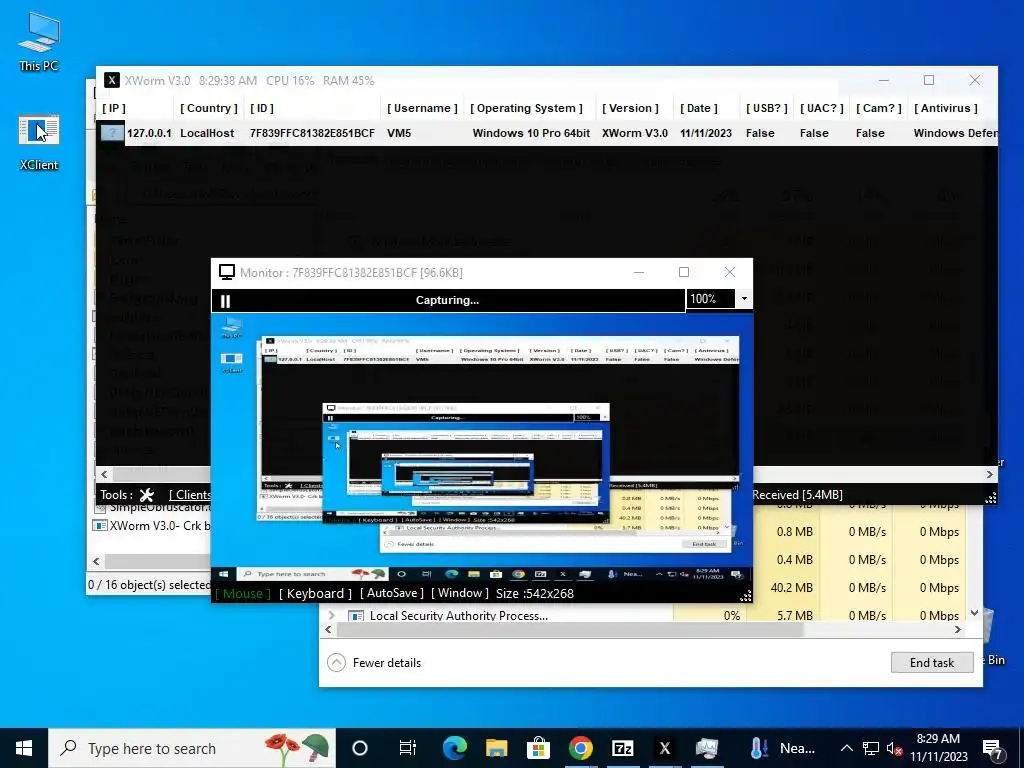Click the flag icon beside 127.0.0.1
1024x768 pixels.
(112, 133)
